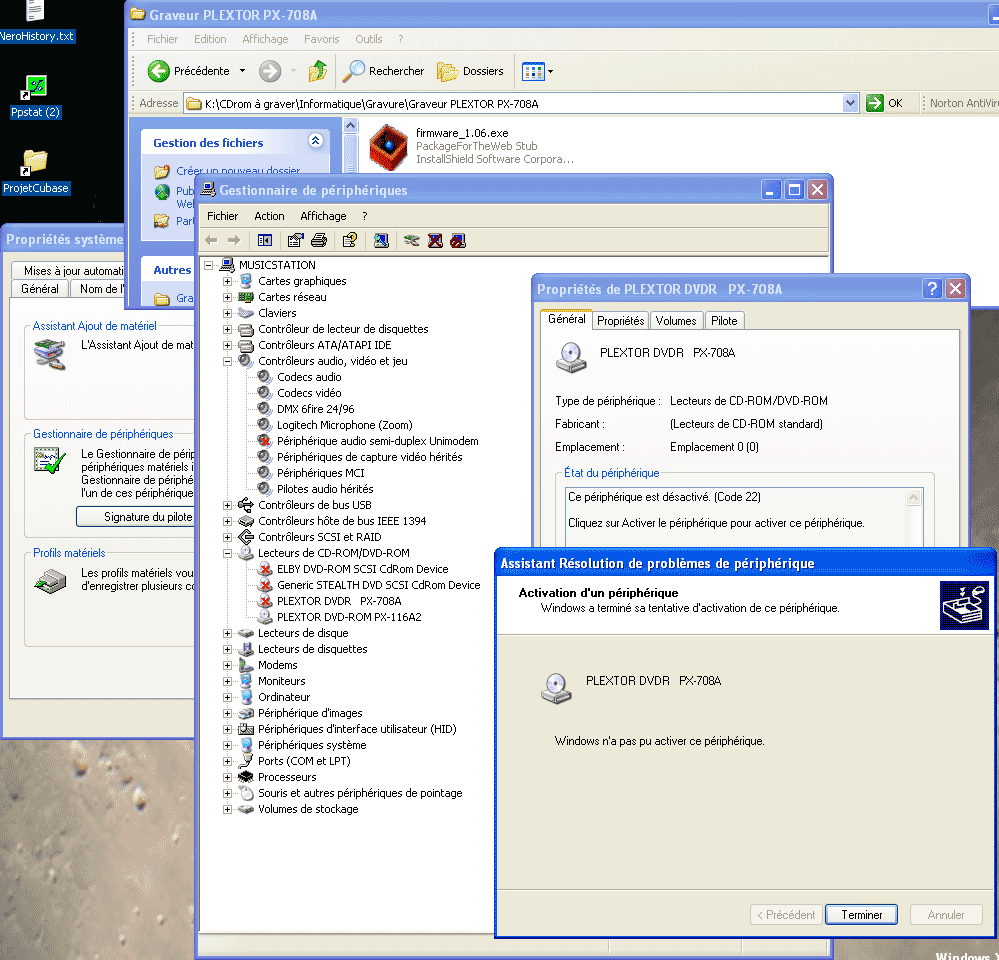The image size is (999, 960).
Task: Click the update driver toolbar icon
Action: click(x=412, y=240)
